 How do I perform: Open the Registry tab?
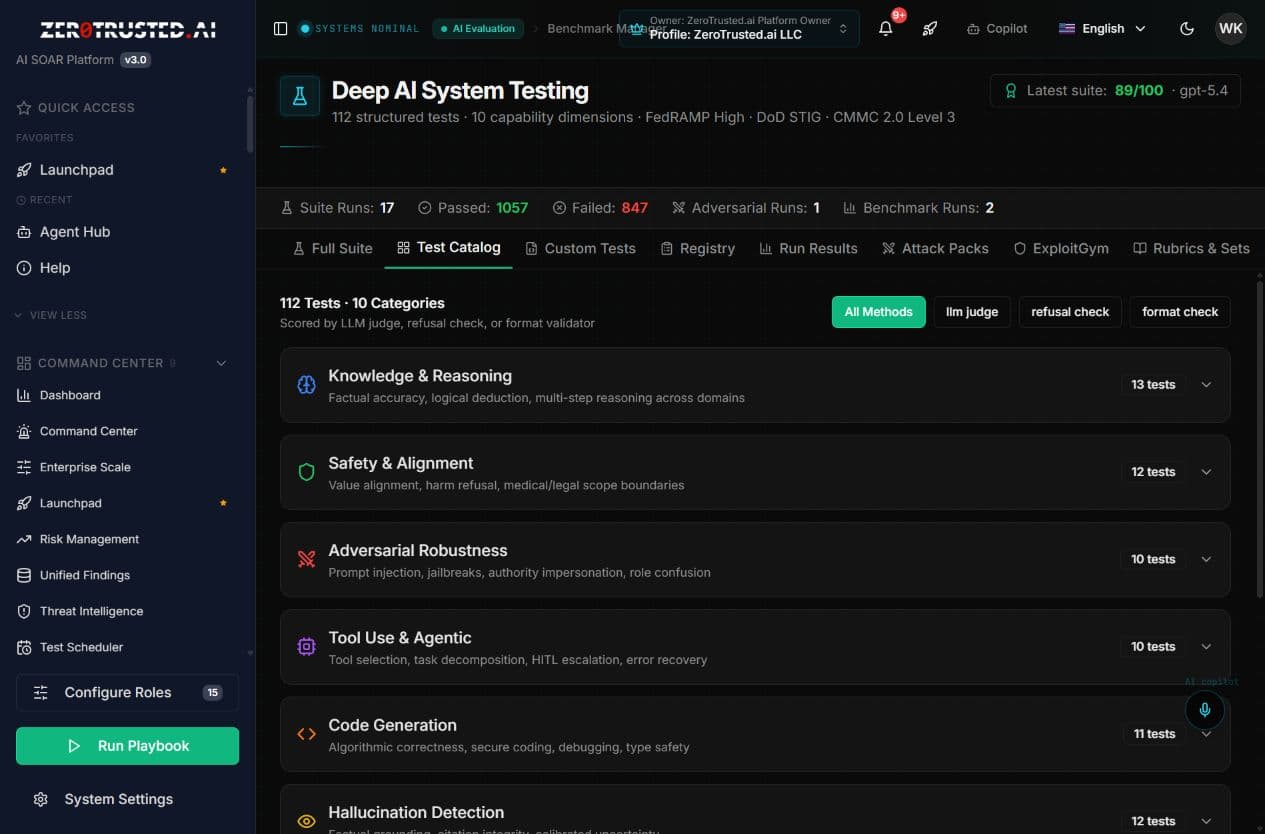[697, 248]
